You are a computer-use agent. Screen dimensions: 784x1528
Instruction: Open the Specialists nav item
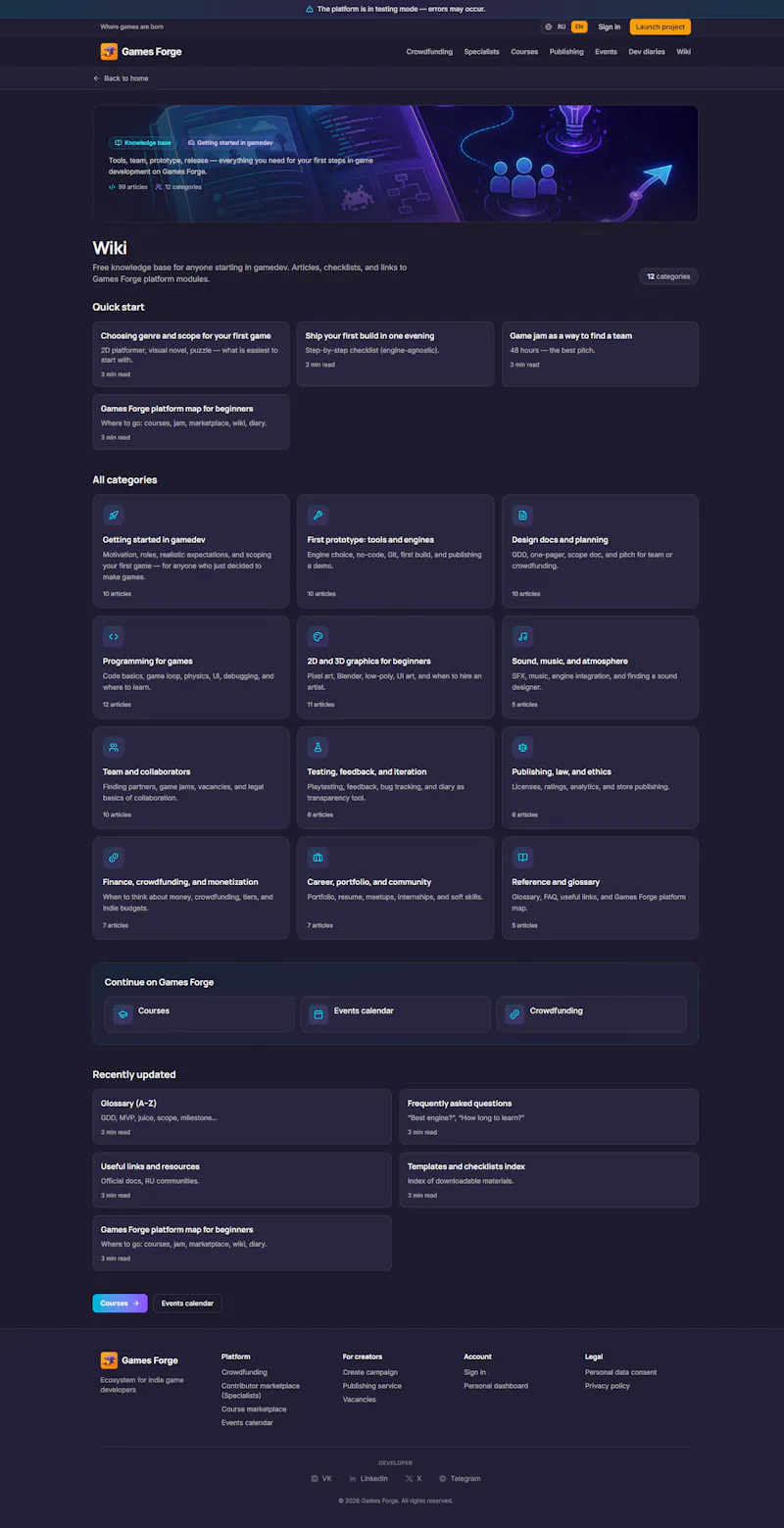coord(481,52)
